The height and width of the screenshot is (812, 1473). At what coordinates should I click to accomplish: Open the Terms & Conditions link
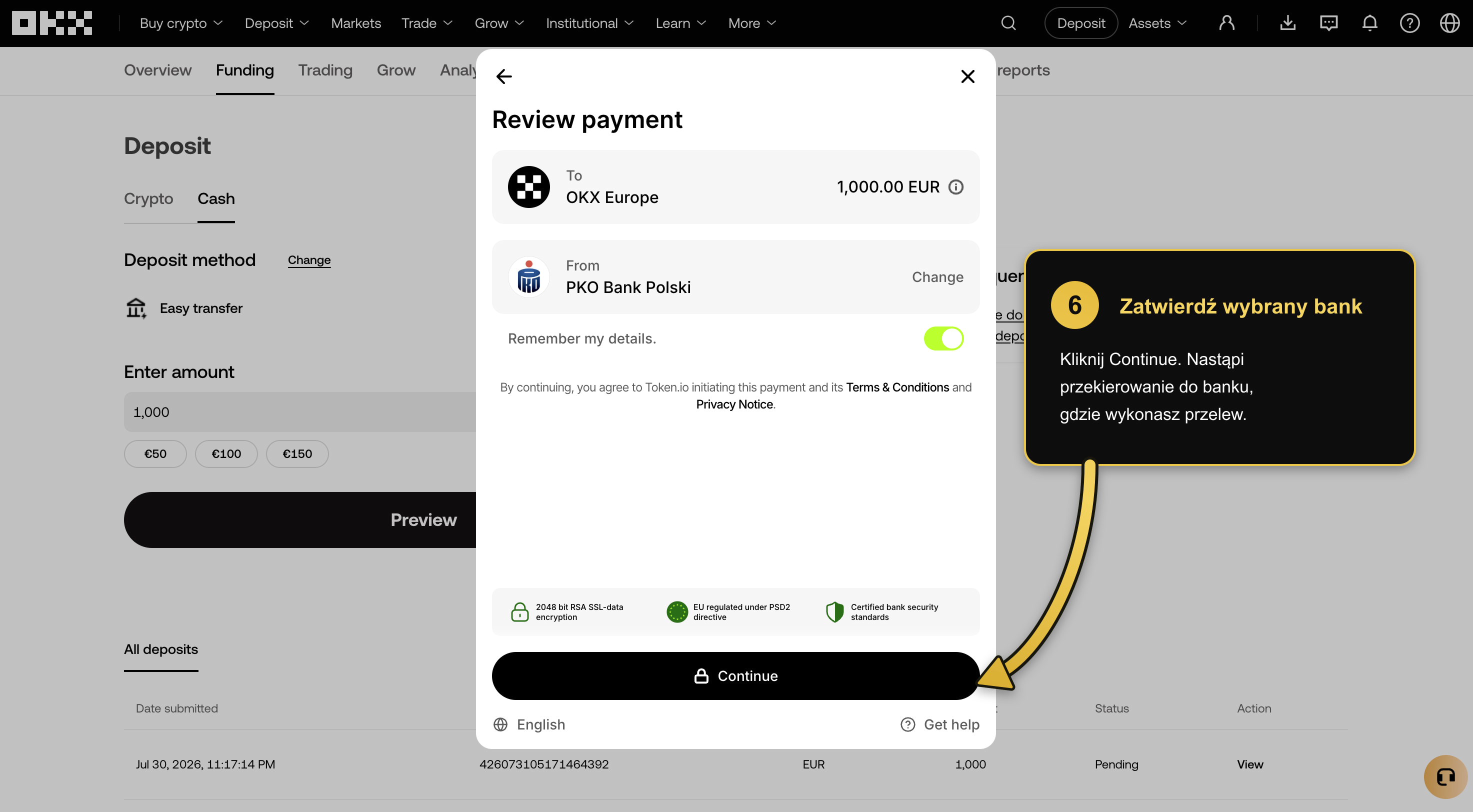pyautogui.click(x=897, y=387)
